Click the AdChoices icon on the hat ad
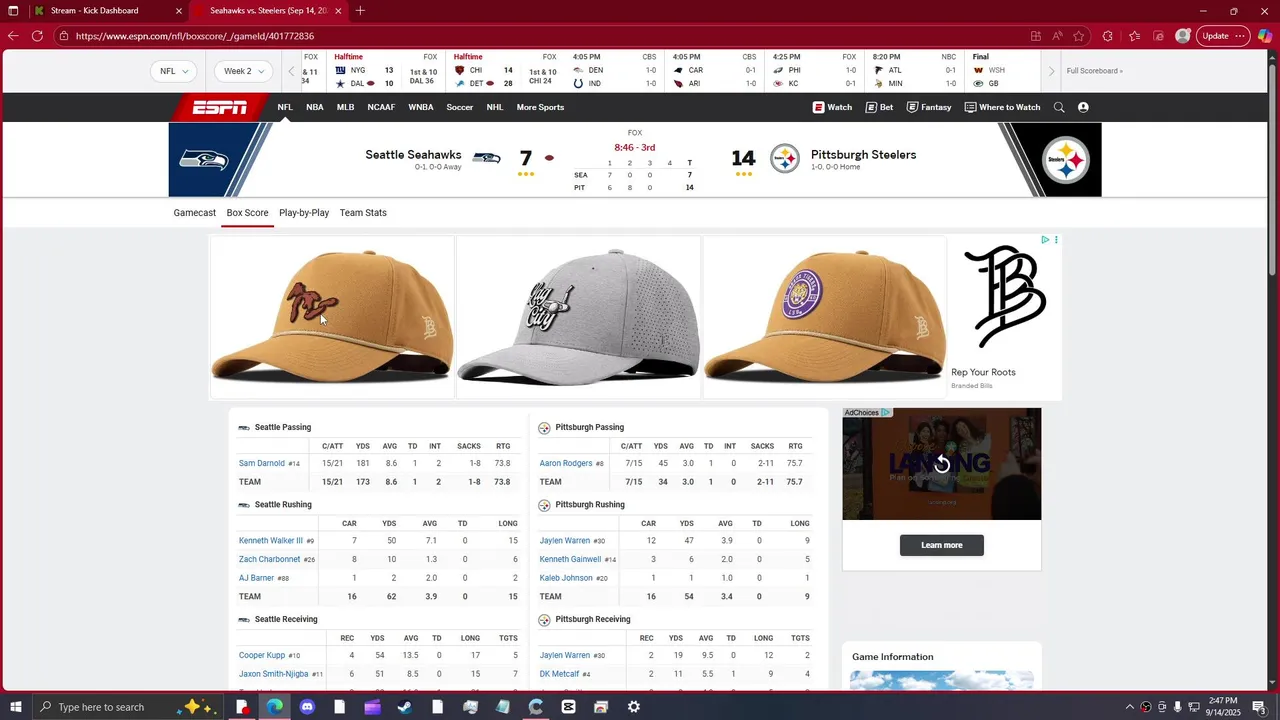Screen dimensions: 1280x720 (1045, 240)
